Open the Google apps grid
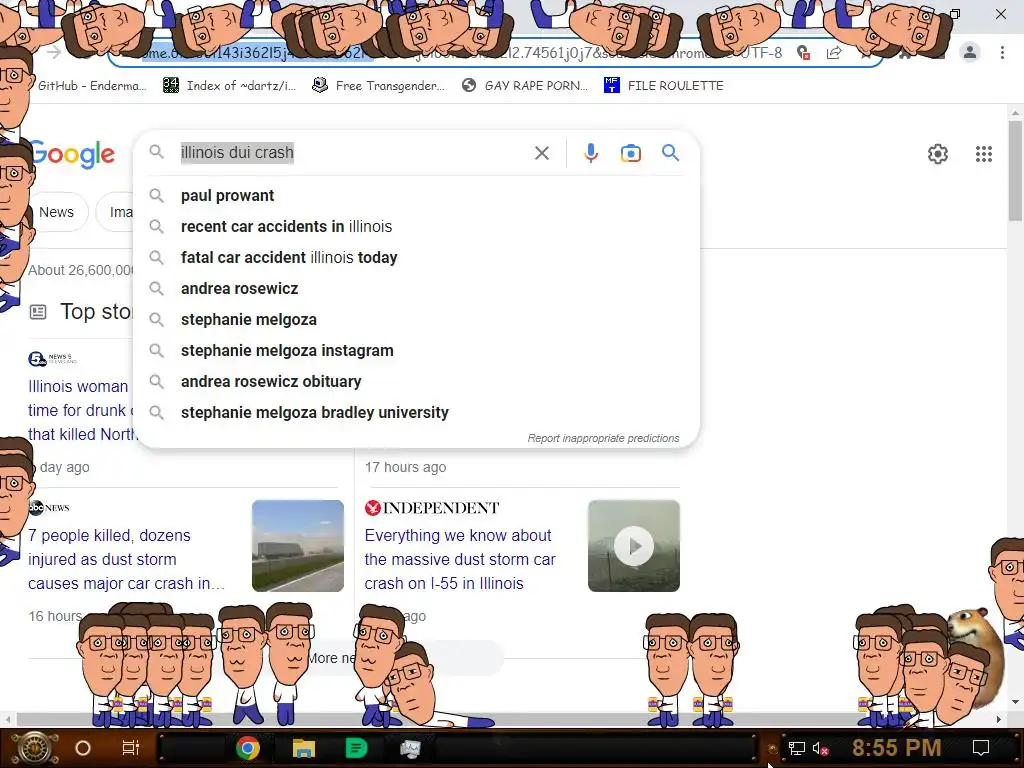 pos(984,154)
